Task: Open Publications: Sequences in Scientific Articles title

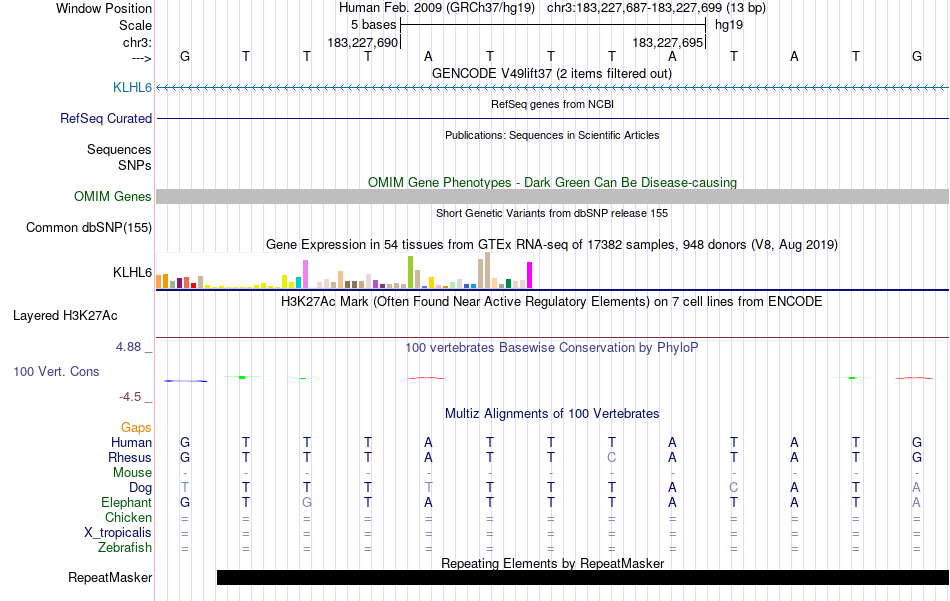Action: click(552, 135)
